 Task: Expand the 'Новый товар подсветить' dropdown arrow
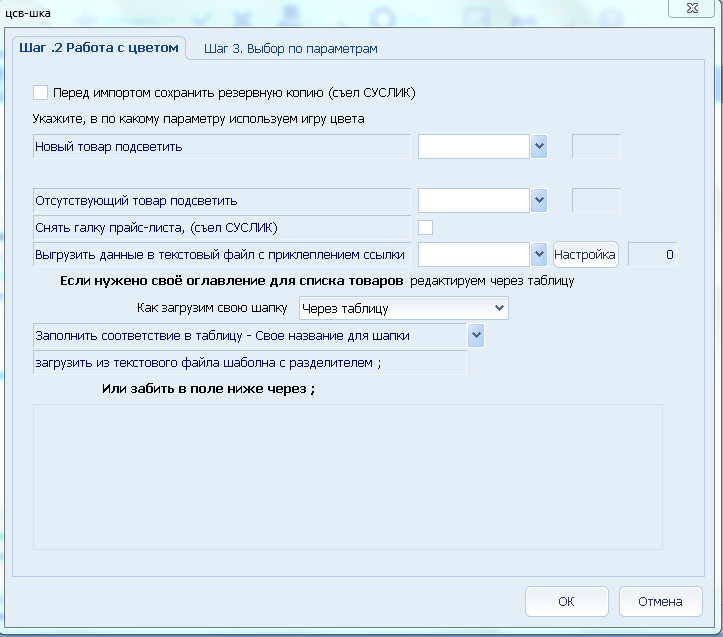coord(540,147)
